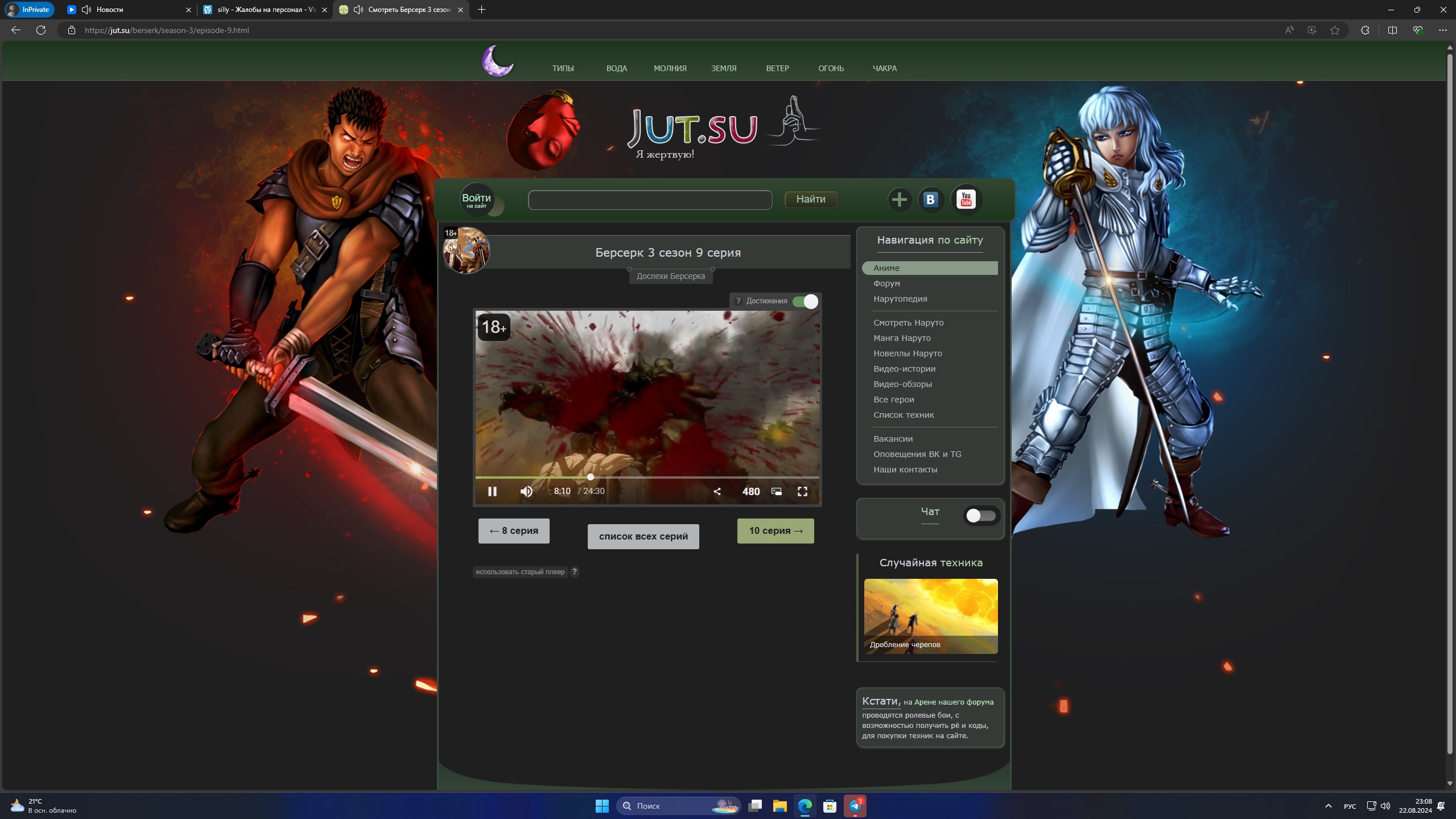Enable picture-in-picture mode
The width and height of the screenshot is (1456, 819).
coord(776,491)
